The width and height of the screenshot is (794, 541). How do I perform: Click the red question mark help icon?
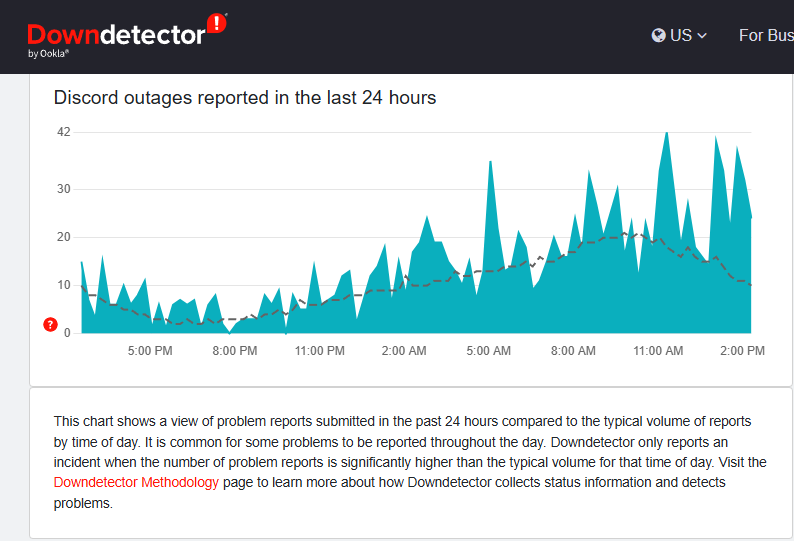[x=50, y=325]
